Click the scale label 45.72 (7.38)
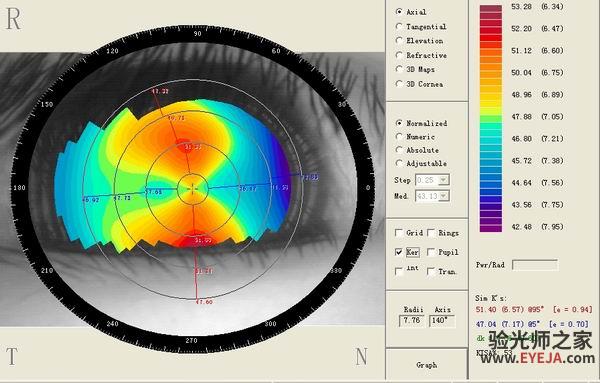This screenshot has height=383, width=600. pyautogui.click(x=537, y=161)
